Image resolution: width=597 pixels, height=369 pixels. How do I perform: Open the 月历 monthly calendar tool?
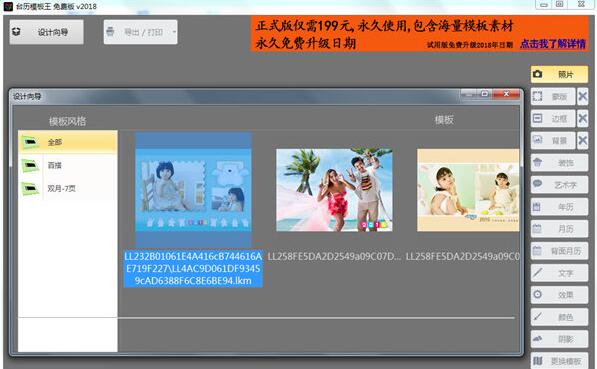pos(559,229)
